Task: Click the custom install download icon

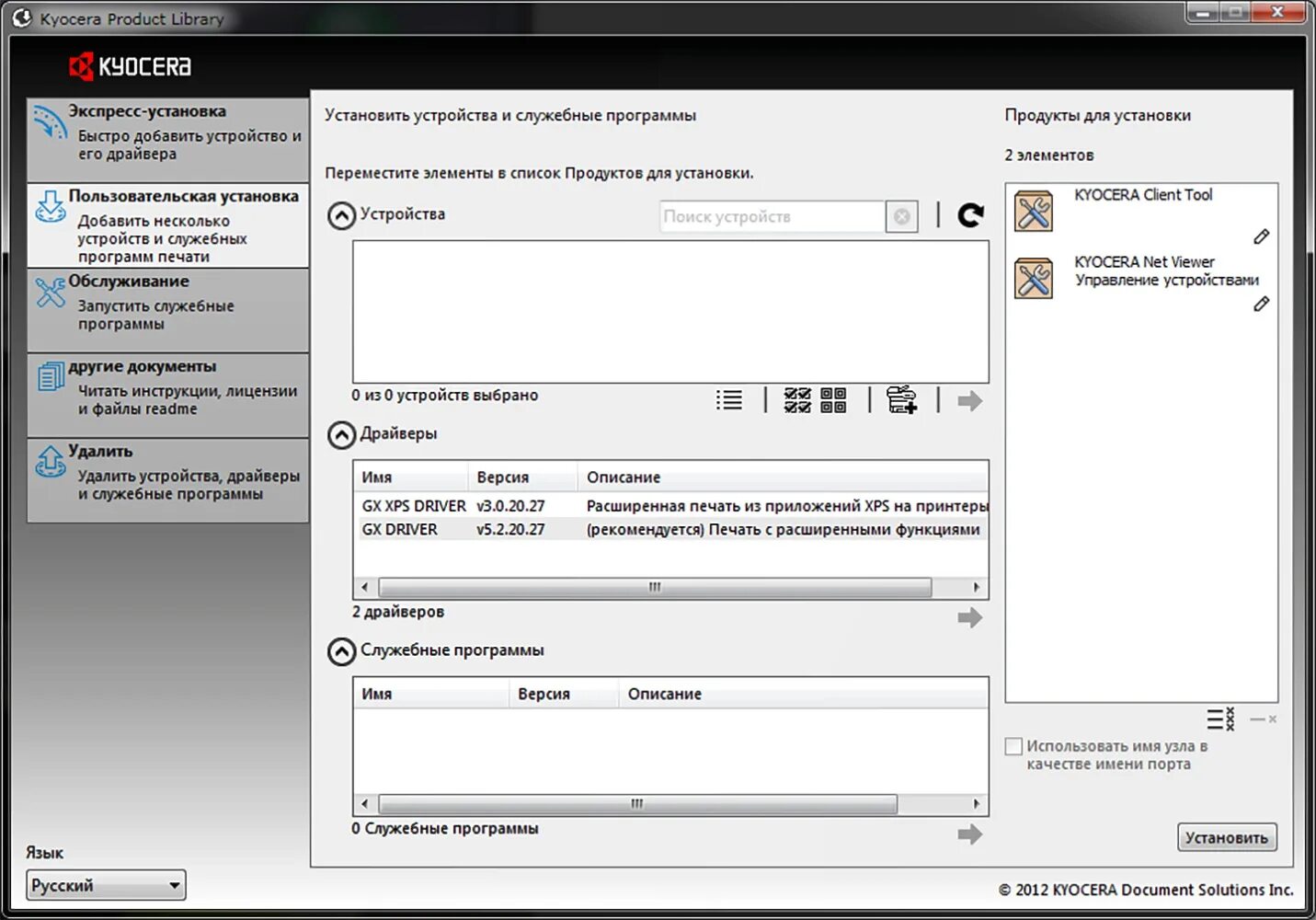Action: pyautogui.click(x=50, y=206)
